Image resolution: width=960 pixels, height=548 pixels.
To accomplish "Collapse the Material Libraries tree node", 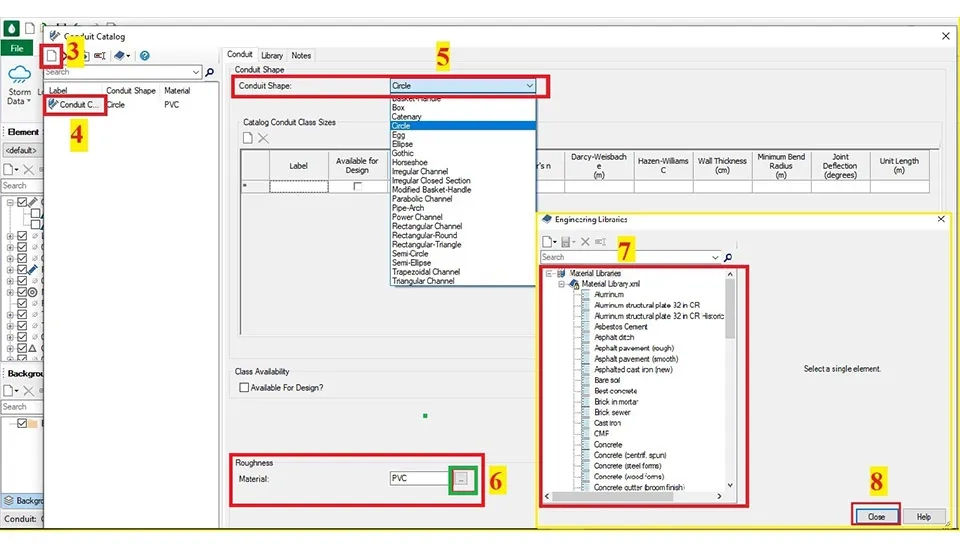I will tap(548, 273).
